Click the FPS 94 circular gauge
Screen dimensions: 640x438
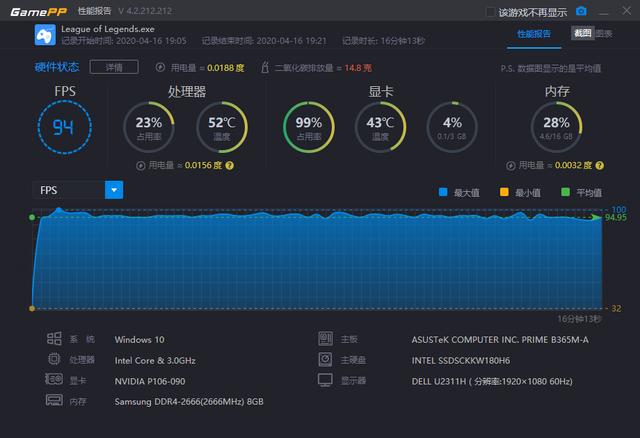click(64, 127)
